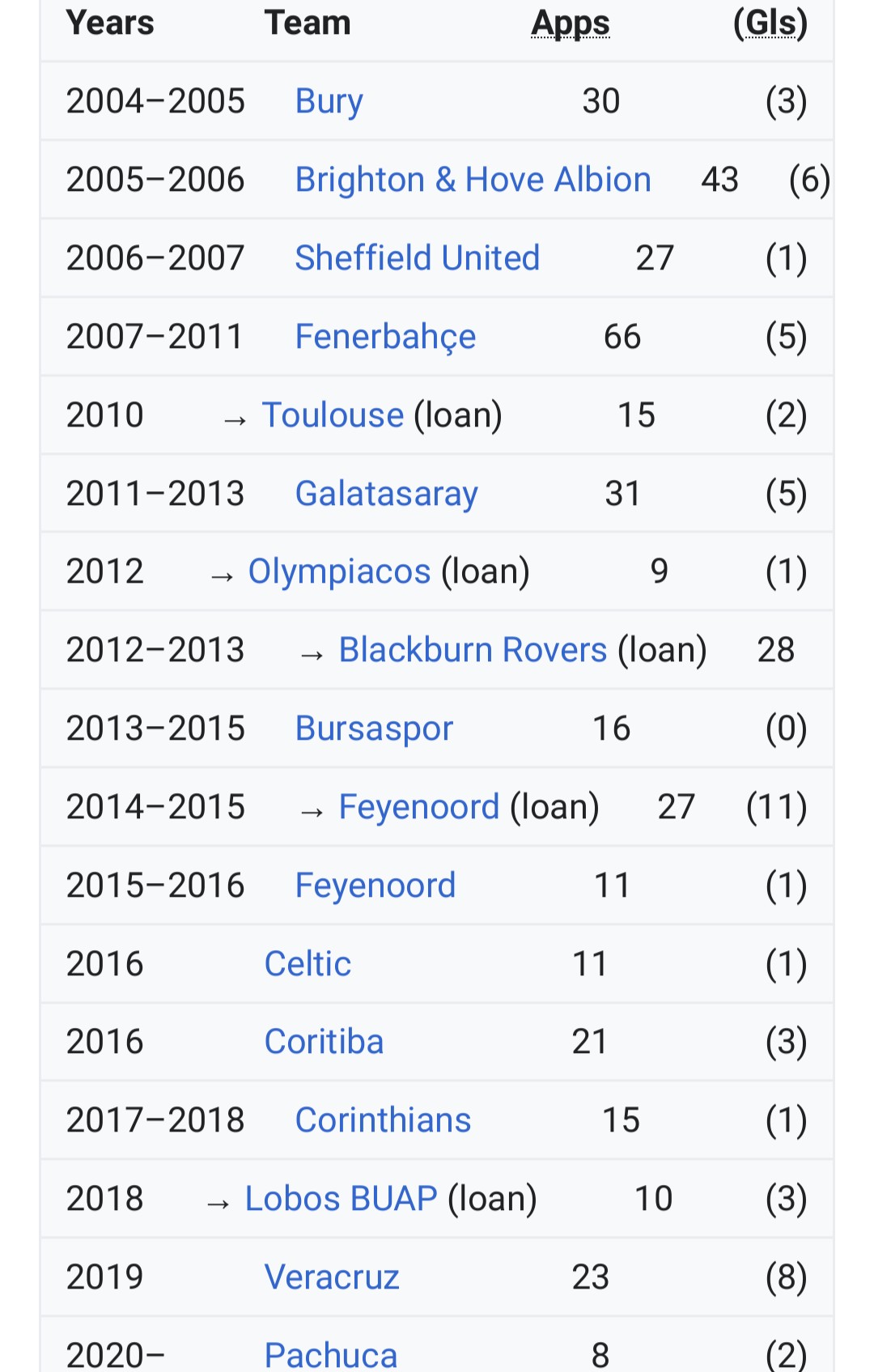Open Feyenoord link for 2015–2016
Image resolution: width=874 pixels, height=1372 pixels.
click(x=375, y=886)
